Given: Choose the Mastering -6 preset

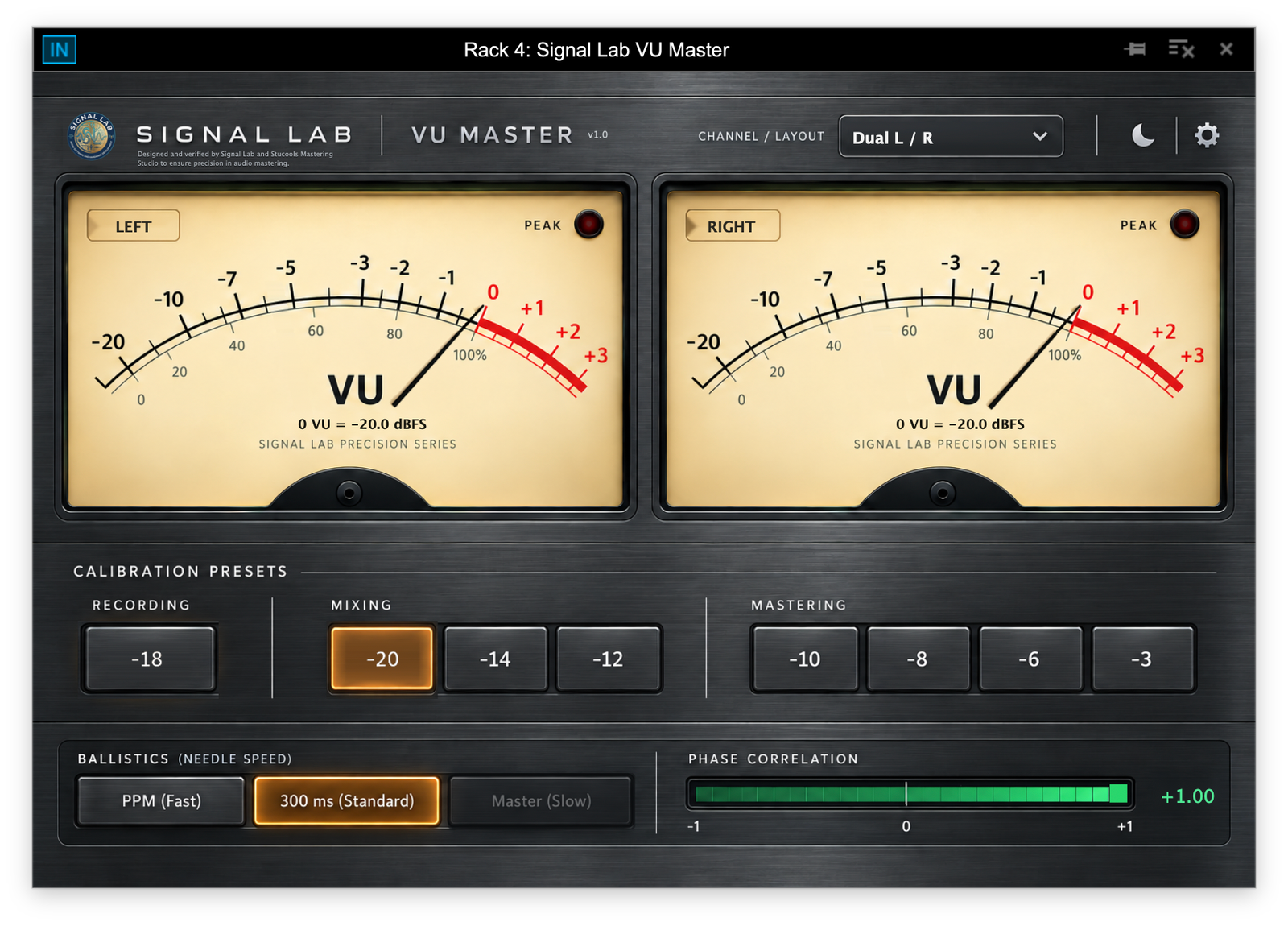Looking at the screenshot, I should (x=1030, y=659).
